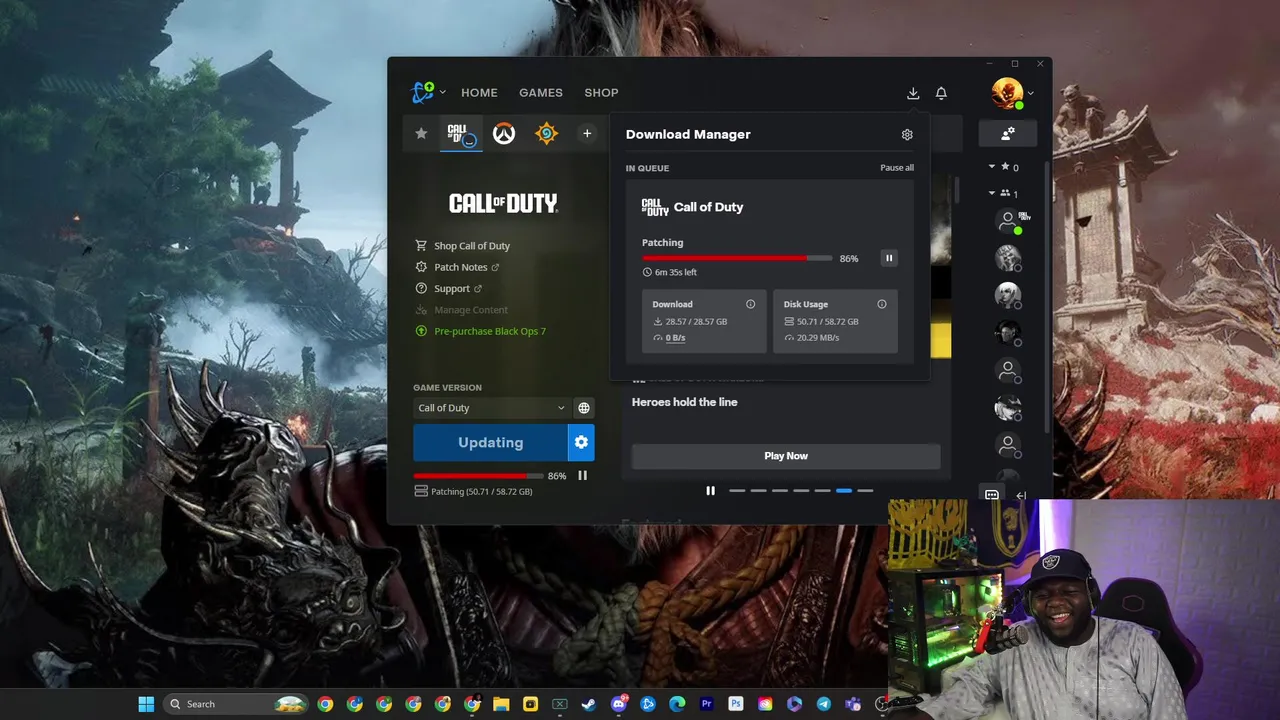Viewport: 1280px width, 720px height.
Task: Click the "Heroes hold the line" headline
Action: coord(684,402)
